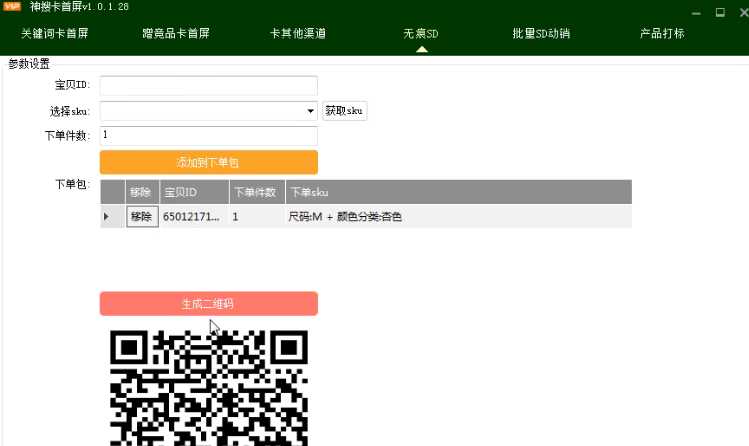Click the 获取sku button
The height and width of the screenshot is (446, 749).
point(344,111)
